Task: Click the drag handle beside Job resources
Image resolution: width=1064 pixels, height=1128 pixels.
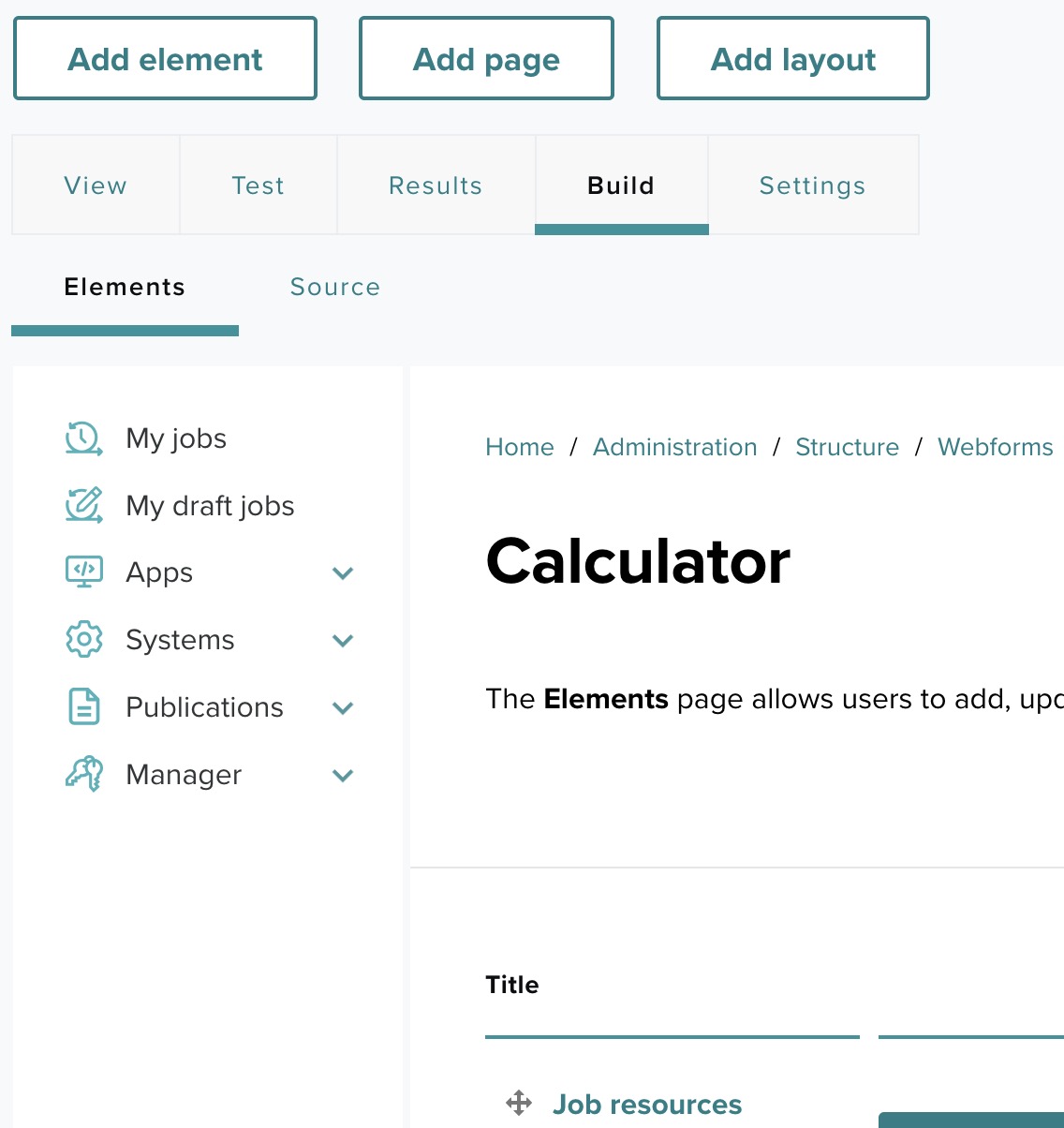Action: point(519,1103)
